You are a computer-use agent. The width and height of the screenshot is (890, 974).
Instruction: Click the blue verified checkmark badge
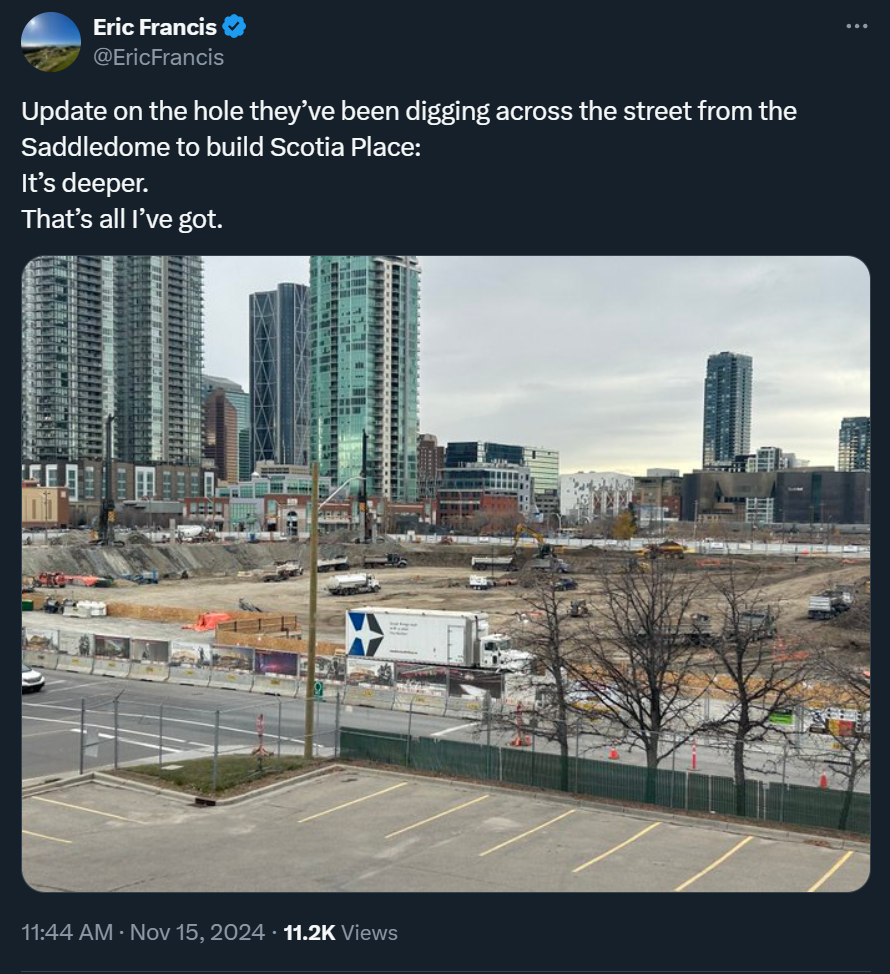coord(234,27)
